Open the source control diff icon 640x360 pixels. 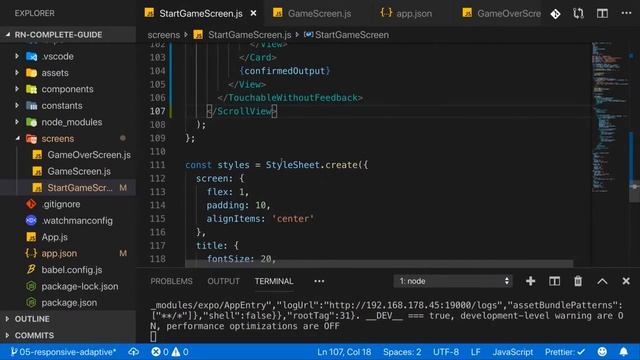(x=556, y=14)
